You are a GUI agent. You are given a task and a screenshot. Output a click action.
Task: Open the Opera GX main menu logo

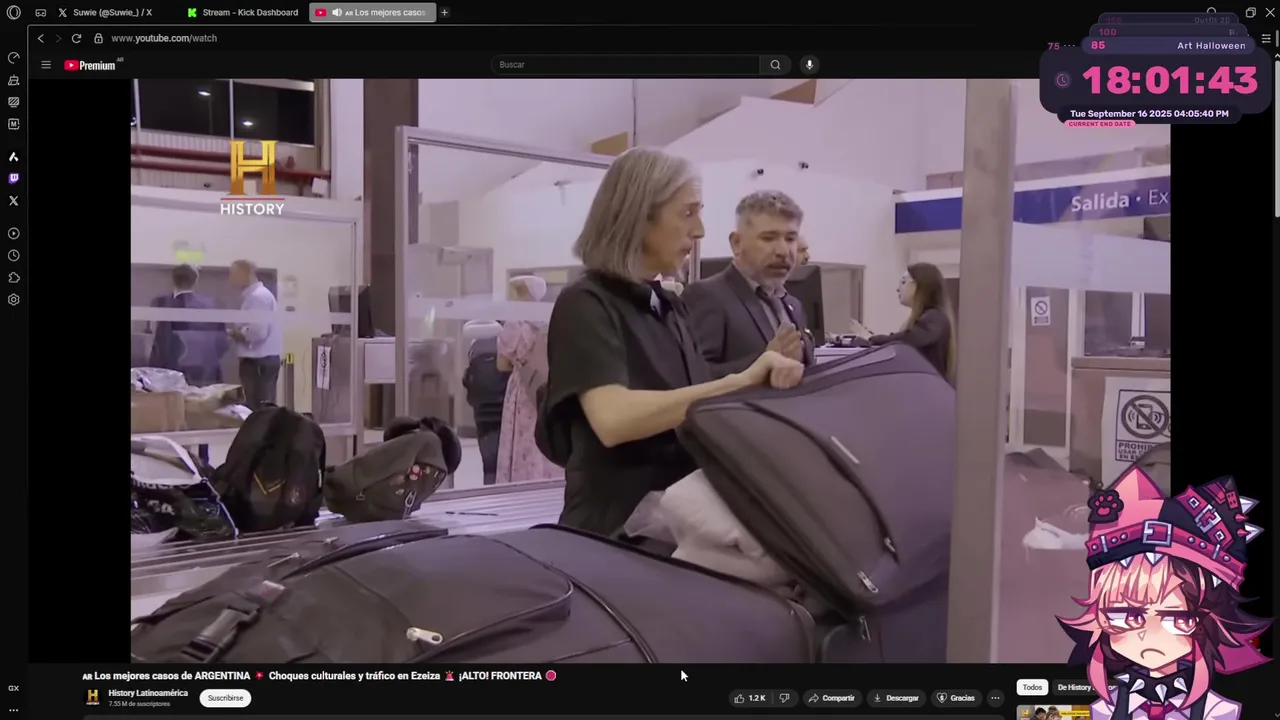point(13,13)
